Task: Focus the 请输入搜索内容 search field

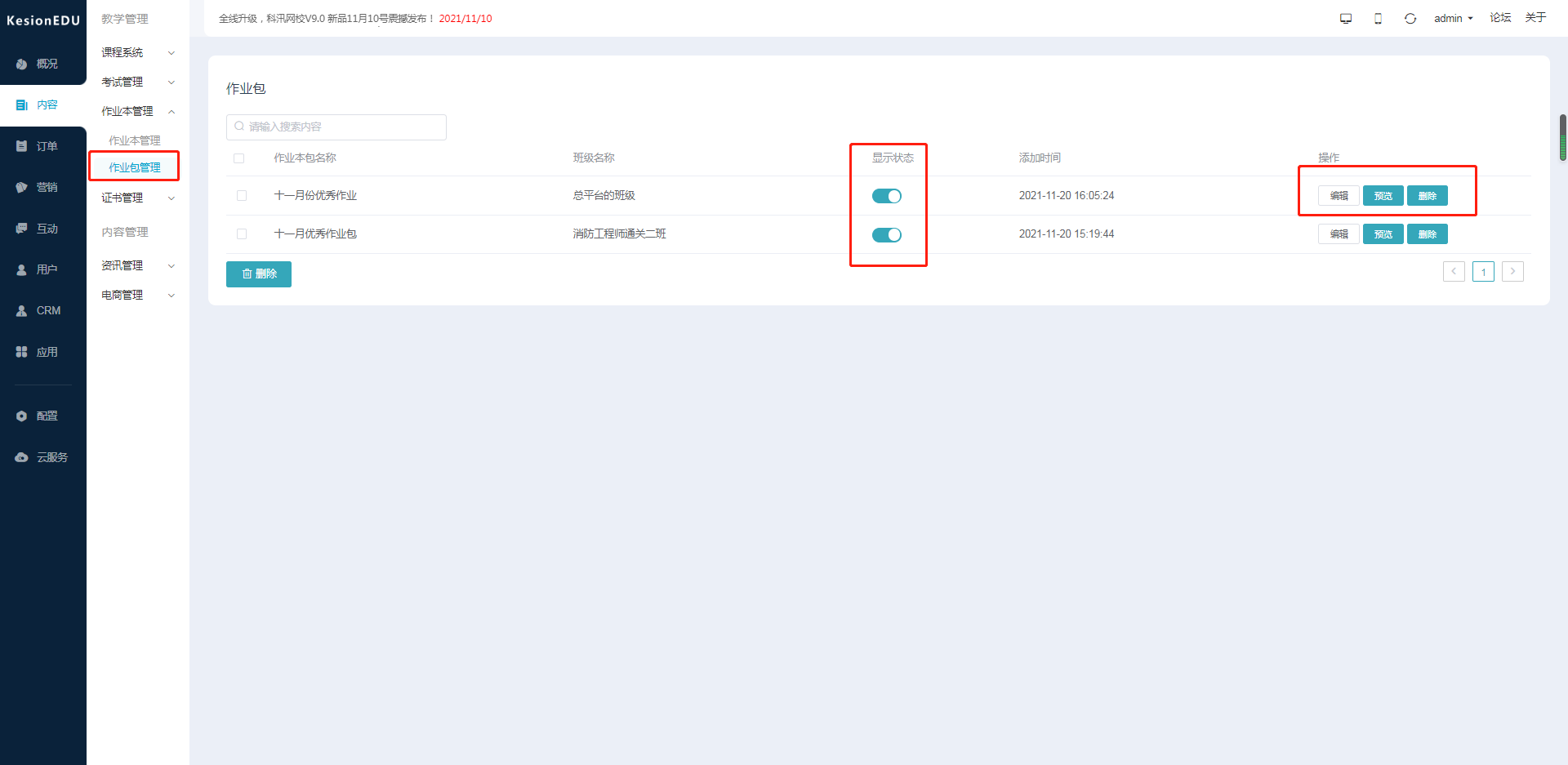Action: pos(336,127)
